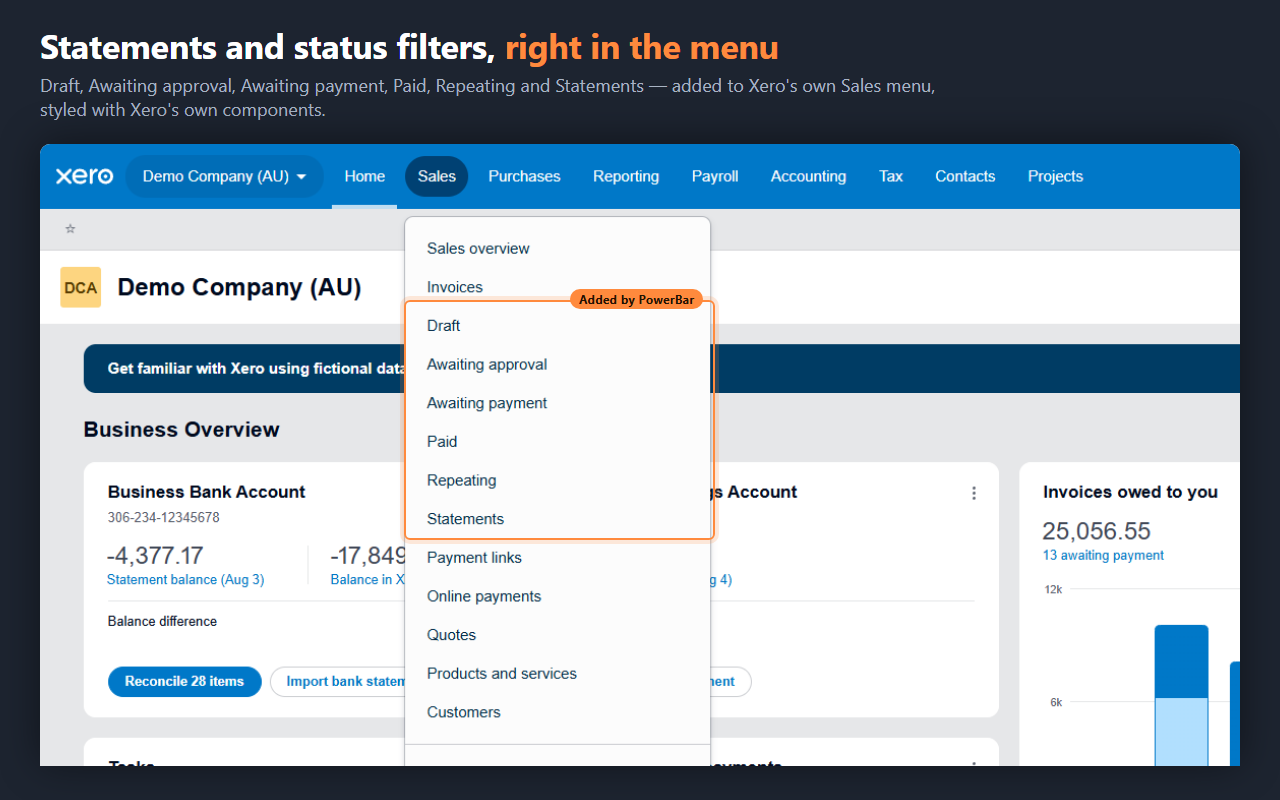Screen dimensions: 1280x800
Task: Open the 13 awaiting payment link
Action: [1103, 556]
